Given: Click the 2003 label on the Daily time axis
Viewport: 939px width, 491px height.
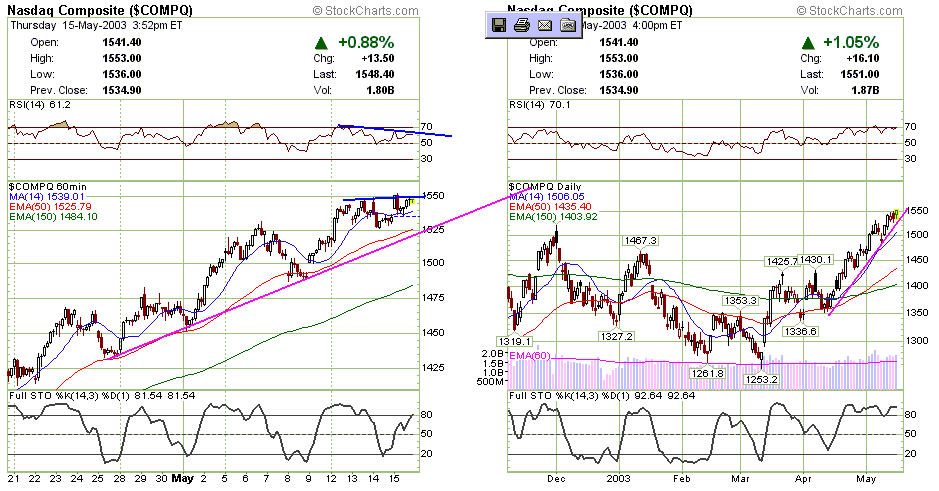Looking at the screenshot, I should [x=618, y=478].
